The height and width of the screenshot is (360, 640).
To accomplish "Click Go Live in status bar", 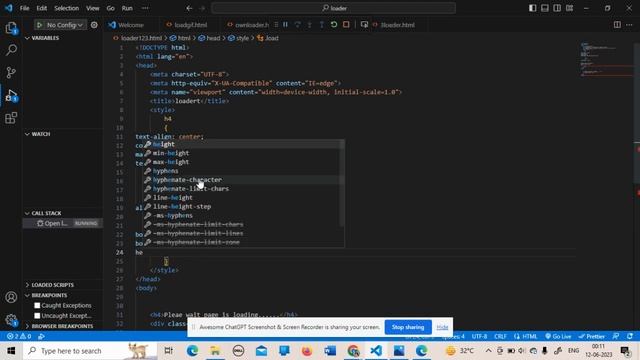I will [558, 336].
